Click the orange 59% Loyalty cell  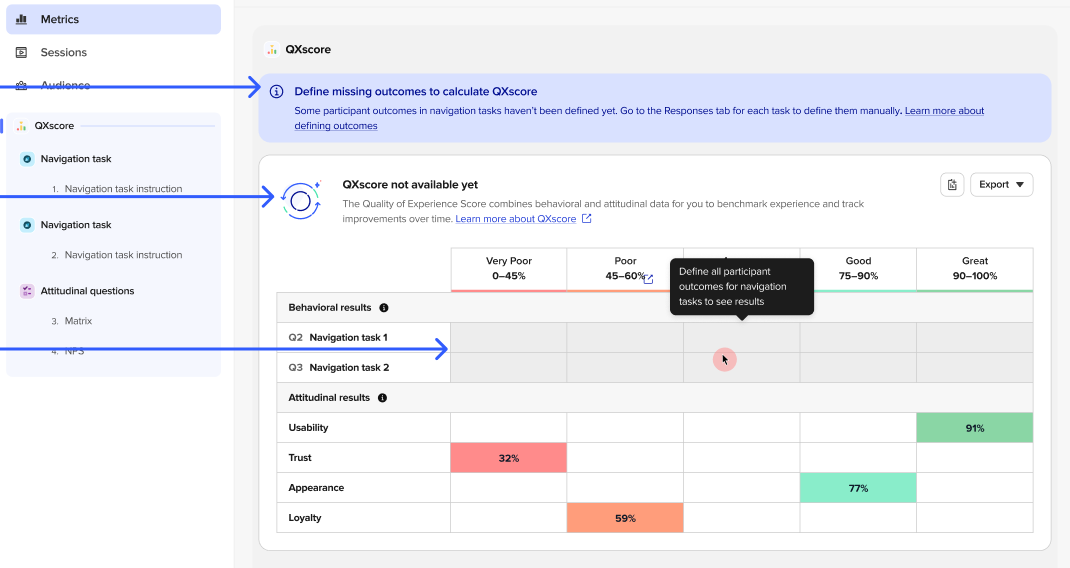click(x=625, y=518)
